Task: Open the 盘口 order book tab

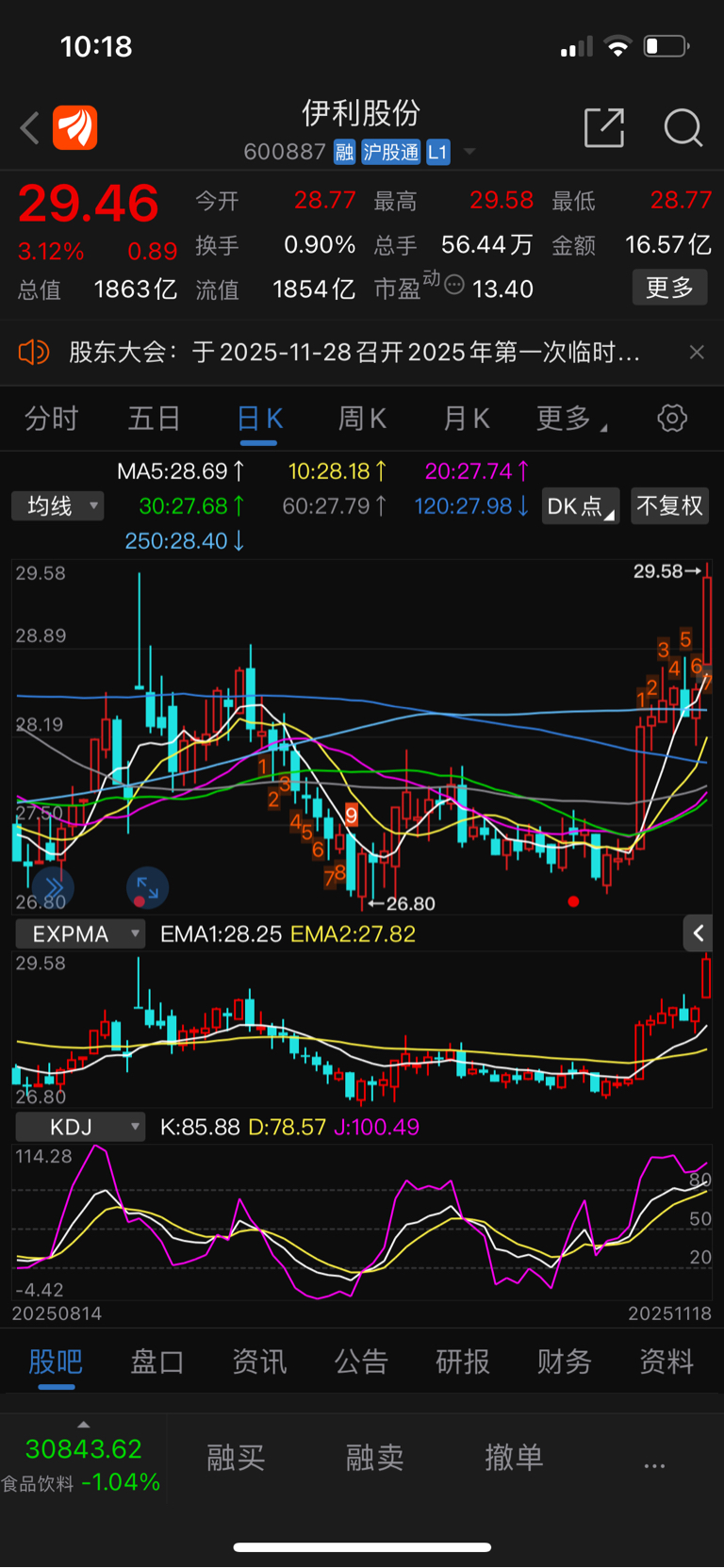Action: point(156,1362)
